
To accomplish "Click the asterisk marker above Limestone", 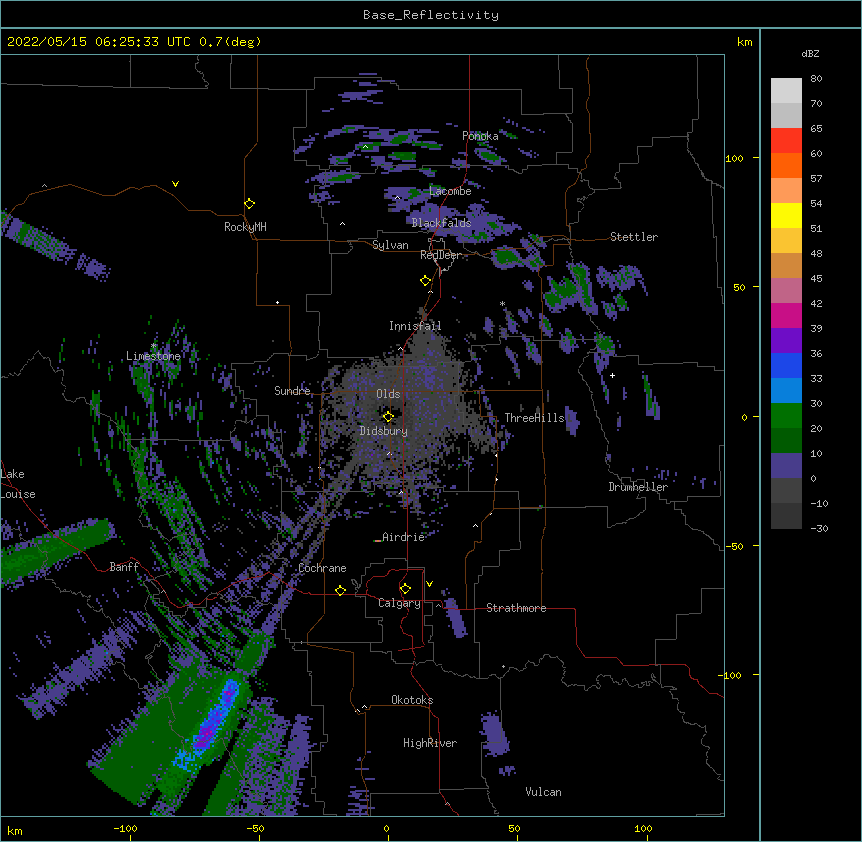I will [x=154, y=346].
